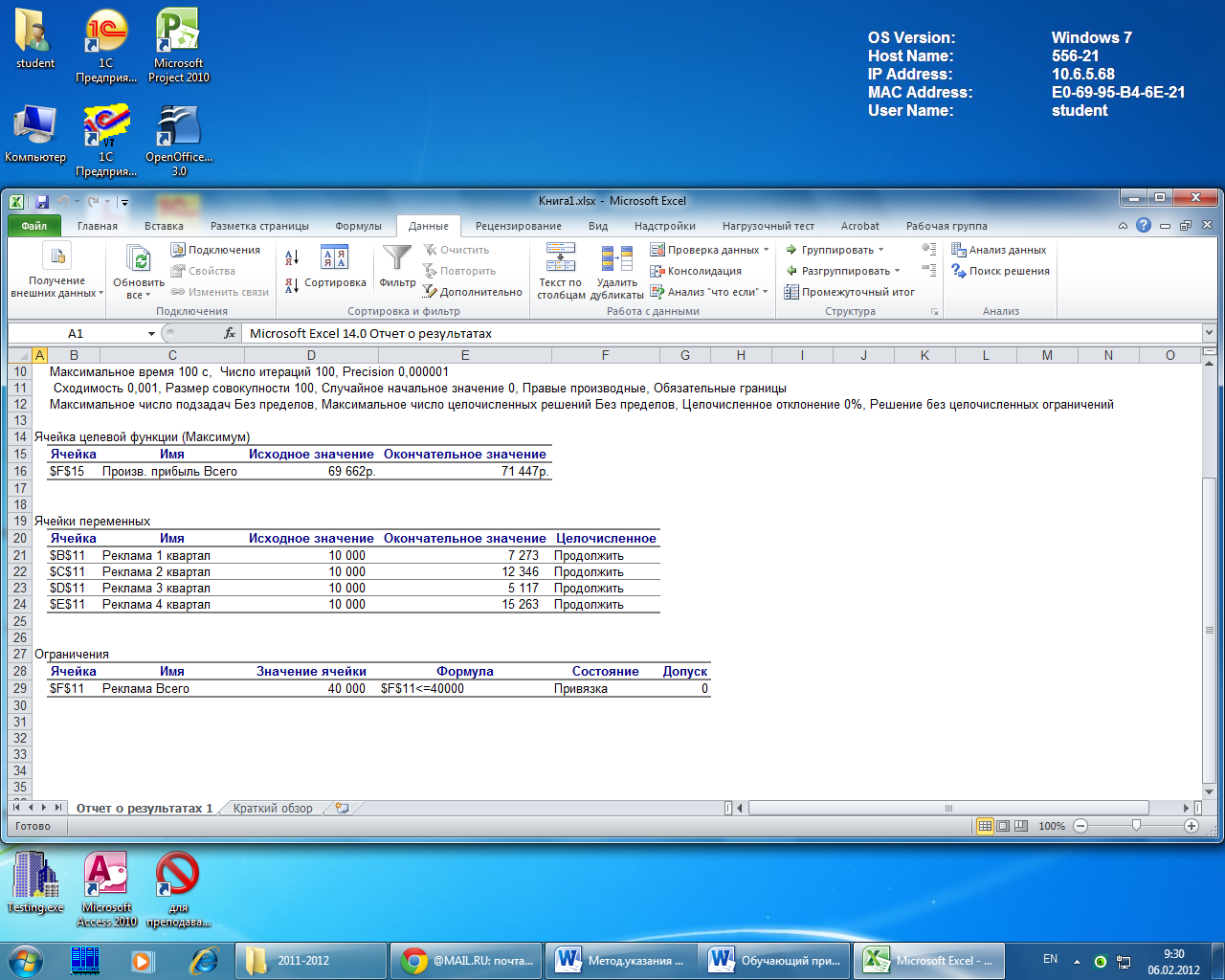Launch Solver (Поиск решения)

click(x=1000, y=271)
